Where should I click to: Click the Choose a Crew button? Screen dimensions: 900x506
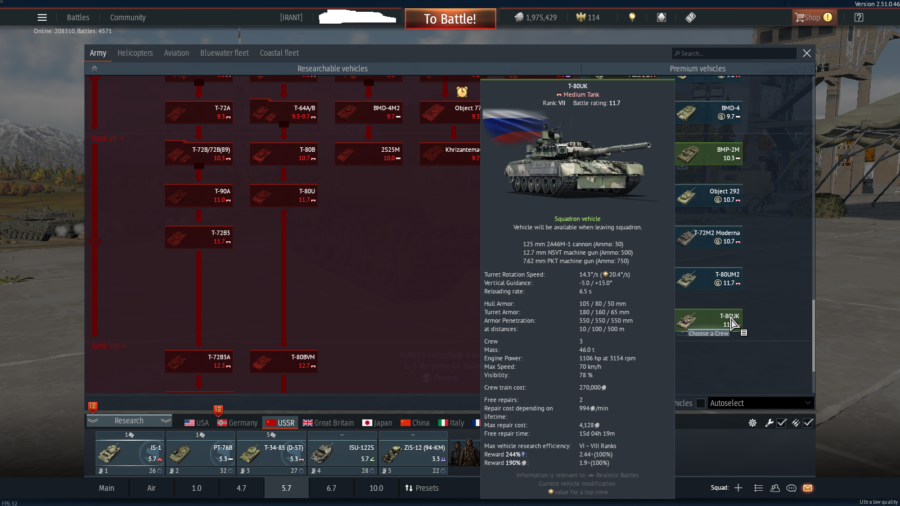[708, 333]
